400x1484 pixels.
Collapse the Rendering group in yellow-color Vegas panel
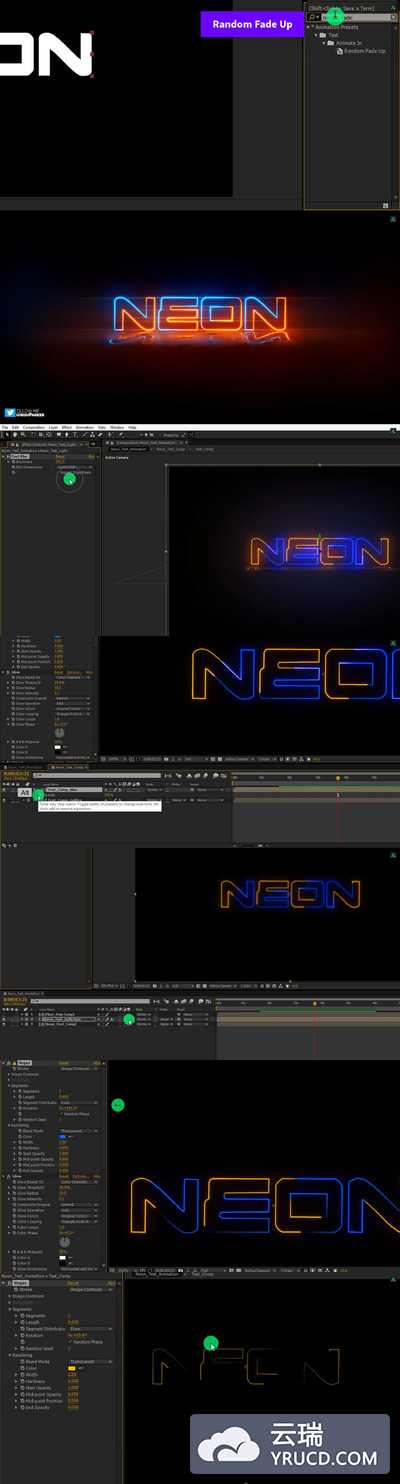(10, 1355)
